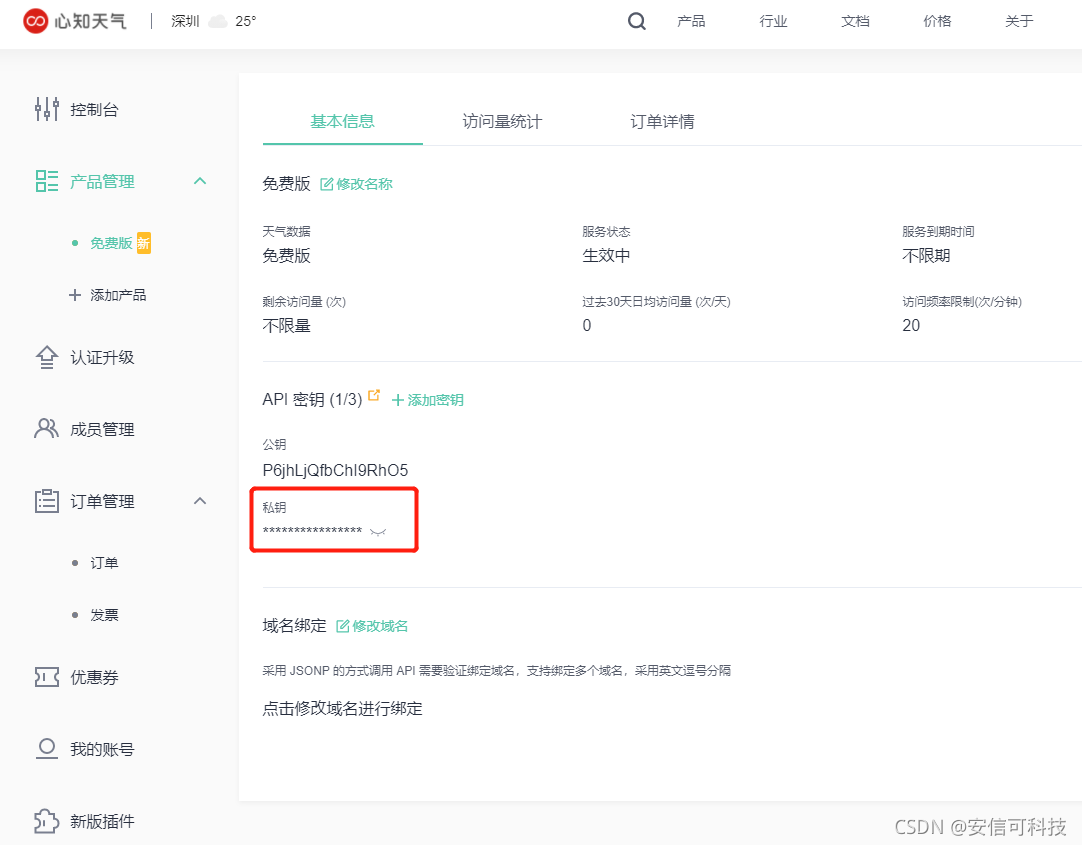Viewport: 1082px width, 845px height.
Task: Open API 密钥 external link icon
Action: [x=374, y=396]
